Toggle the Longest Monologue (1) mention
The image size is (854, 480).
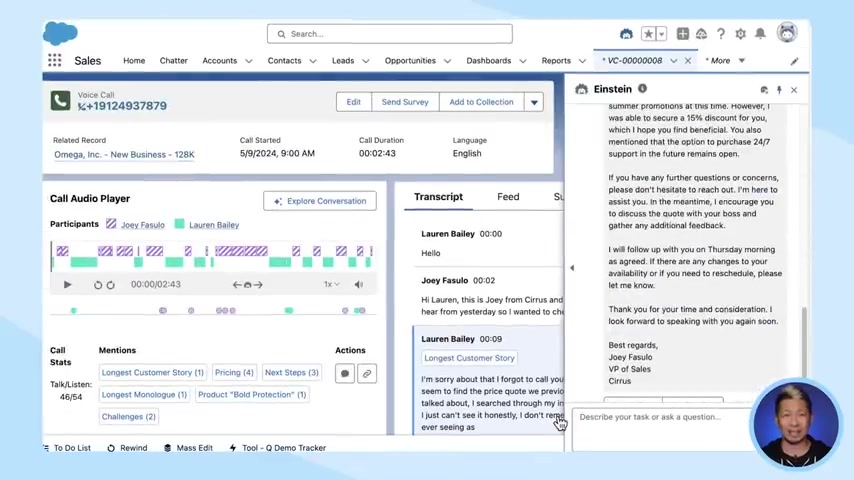click(x=144, y=394)
